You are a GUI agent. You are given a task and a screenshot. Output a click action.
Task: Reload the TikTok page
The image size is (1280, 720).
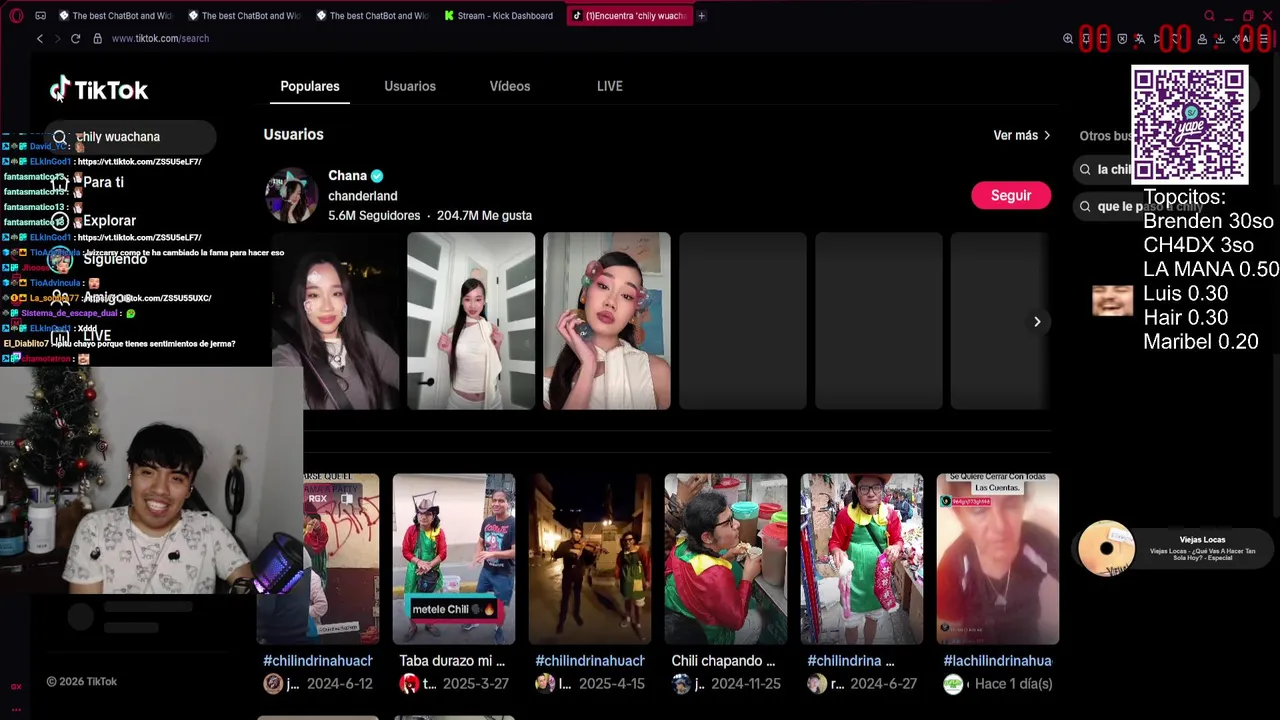[x=75, y=38]
